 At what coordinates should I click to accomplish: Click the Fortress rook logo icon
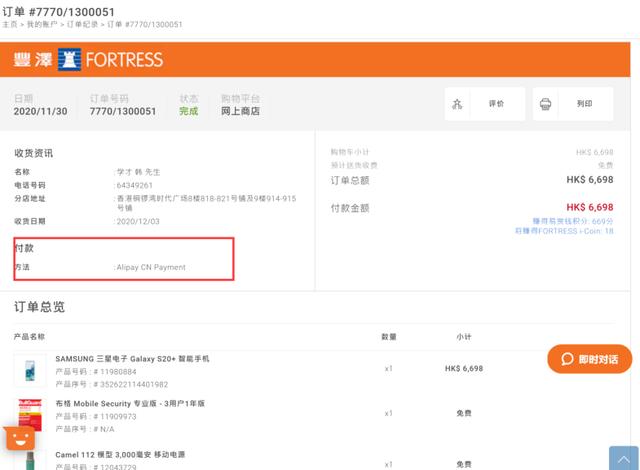point(69,60)
